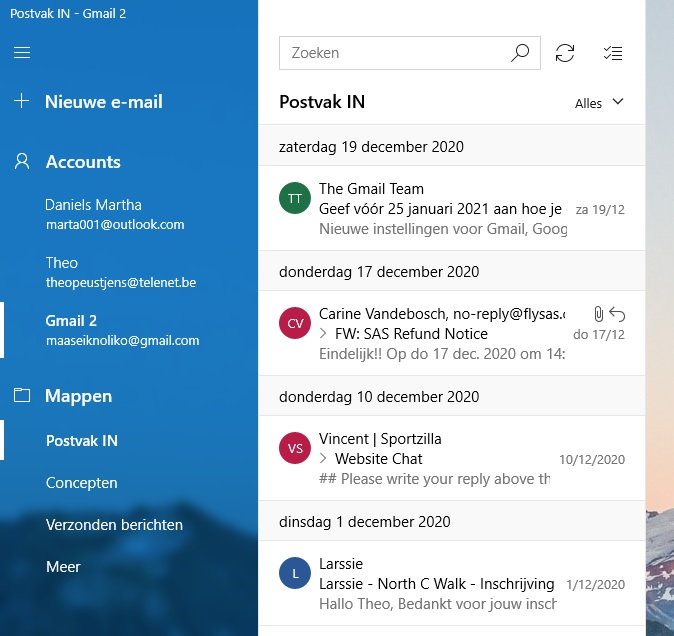Show more folders with Meer
The height and width of the screenshot is (636, 674).
point(63,567)
